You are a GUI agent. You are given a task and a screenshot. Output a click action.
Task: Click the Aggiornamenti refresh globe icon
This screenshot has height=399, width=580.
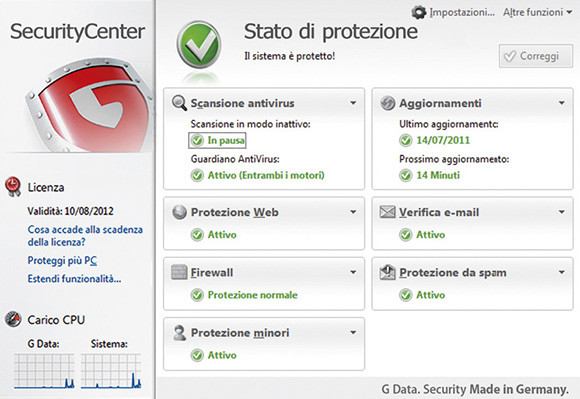(x=388, y=103)
